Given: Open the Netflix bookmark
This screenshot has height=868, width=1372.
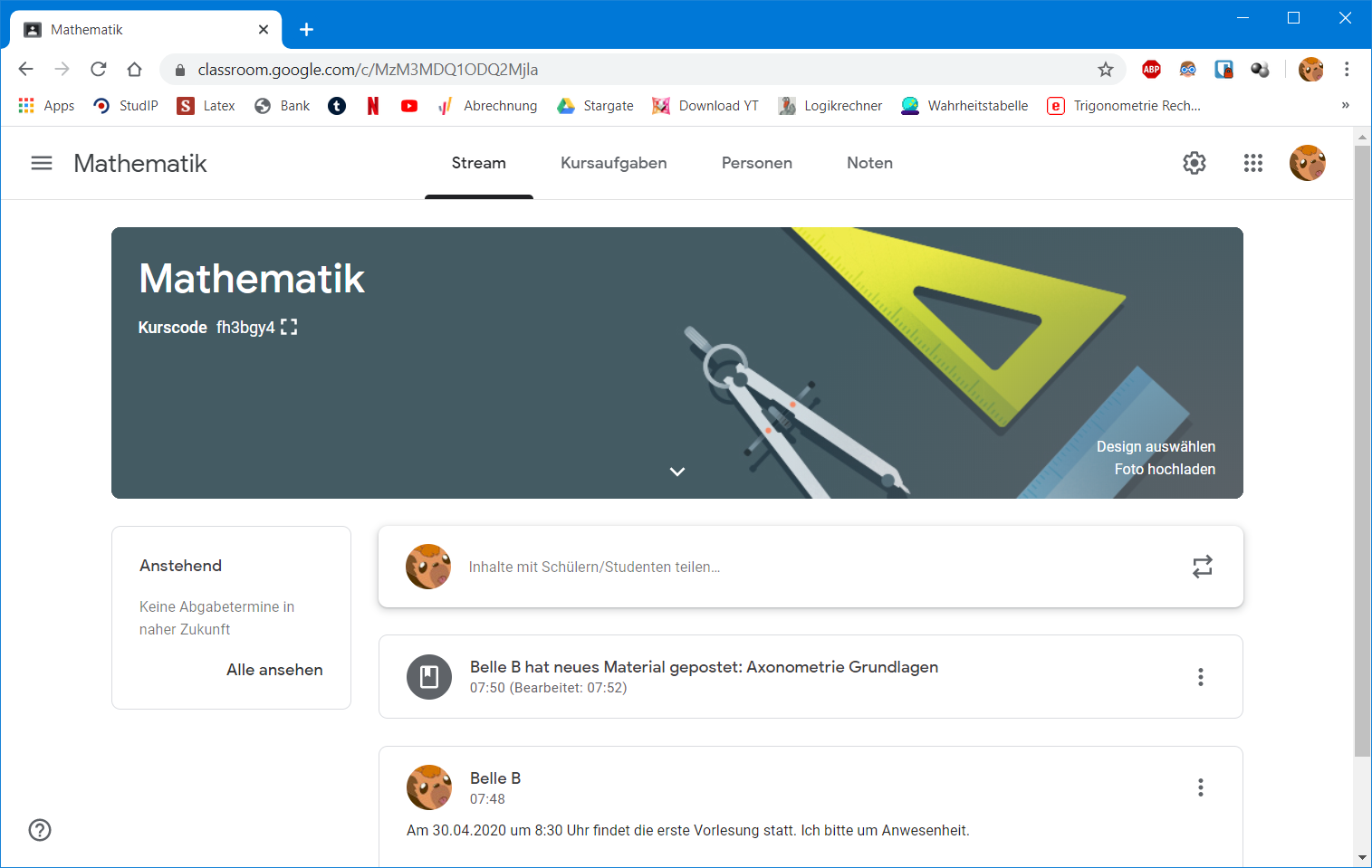Looking at the screenshot, I should click(x=373, y=106).
